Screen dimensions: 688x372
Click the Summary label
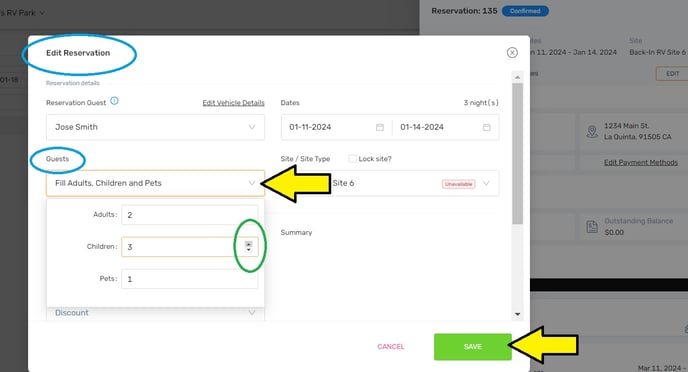(x=296, y=232)
